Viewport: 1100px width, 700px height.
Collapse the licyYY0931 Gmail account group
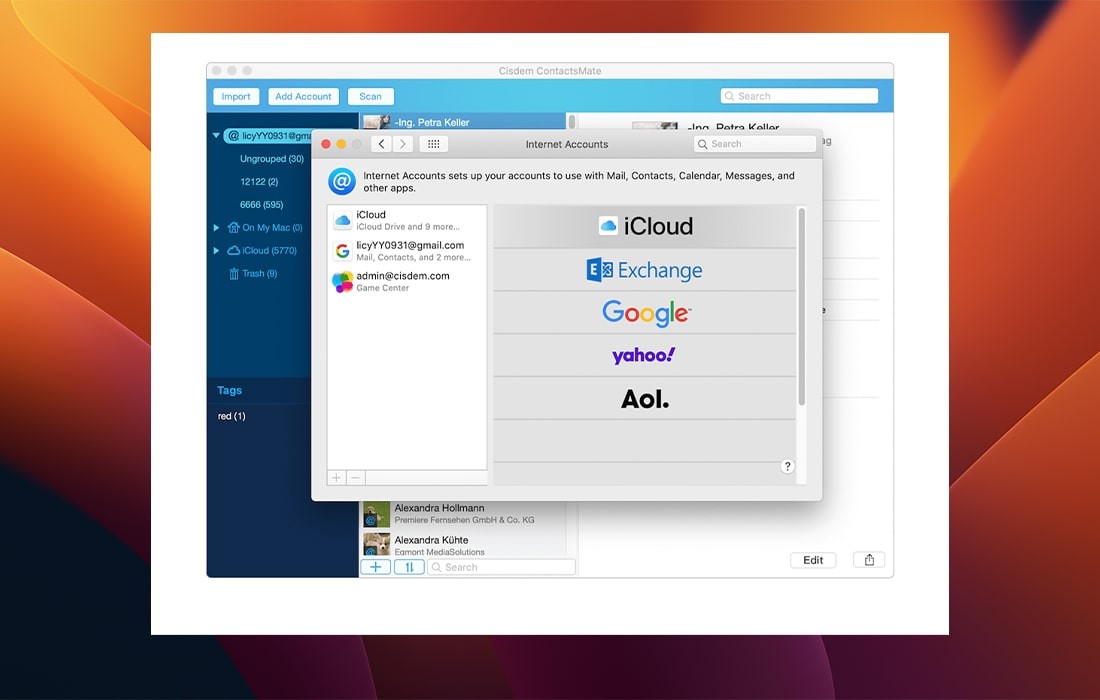click(216, 136)
